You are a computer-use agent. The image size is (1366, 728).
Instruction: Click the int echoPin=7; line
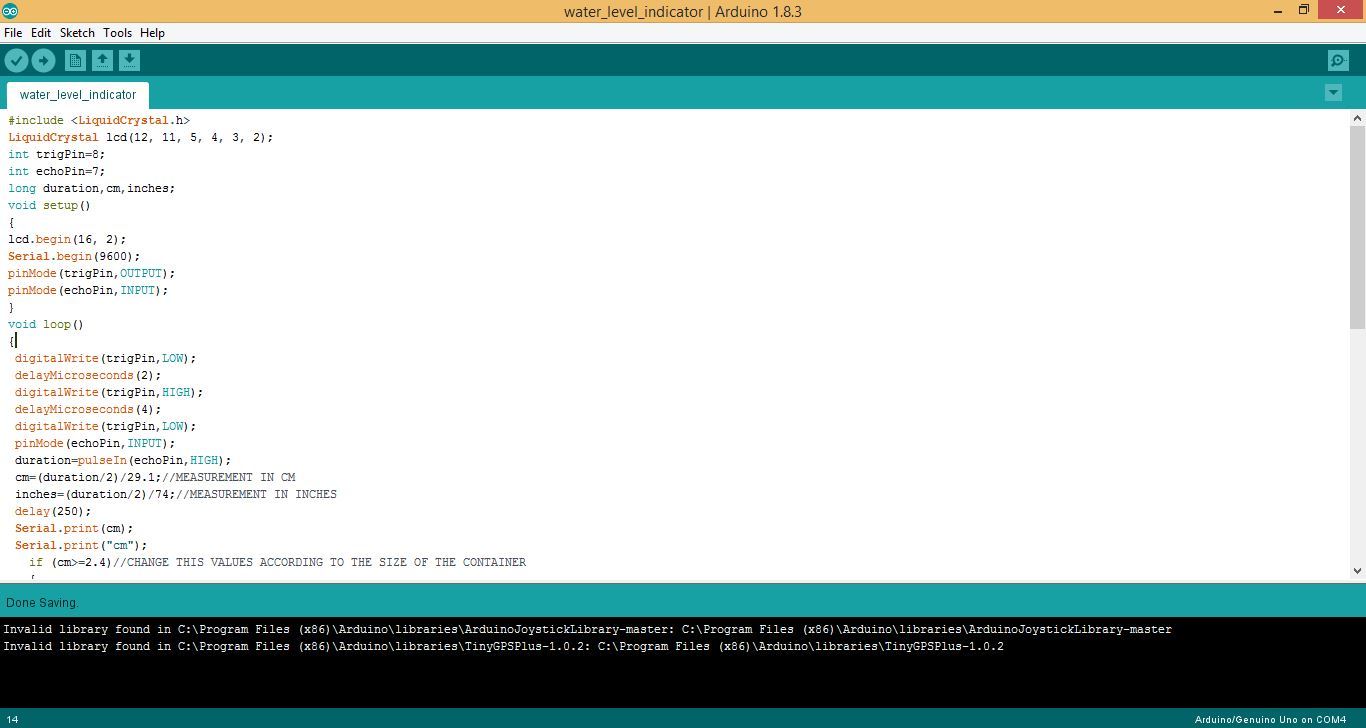click(56, 171)
